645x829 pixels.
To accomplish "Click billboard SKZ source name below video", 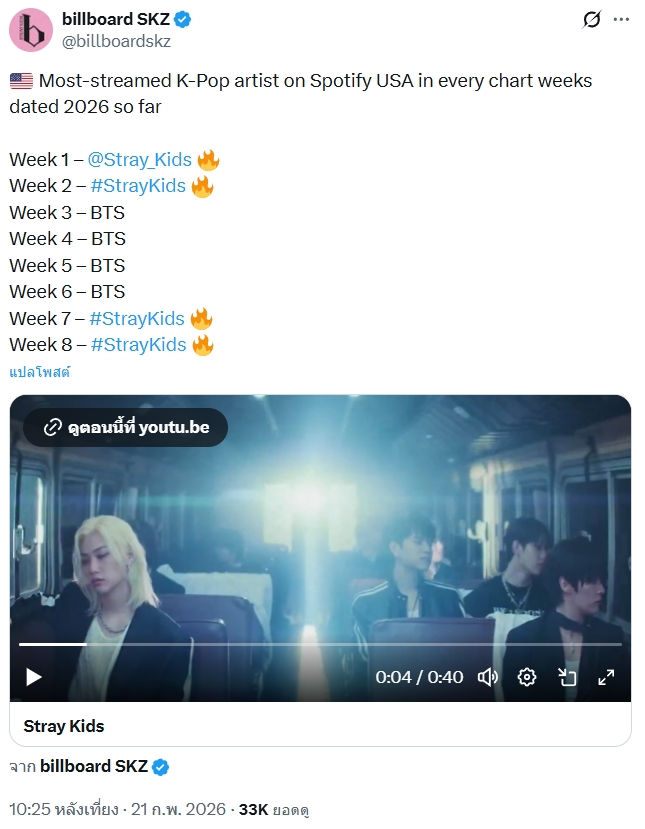I will point(94,766).
